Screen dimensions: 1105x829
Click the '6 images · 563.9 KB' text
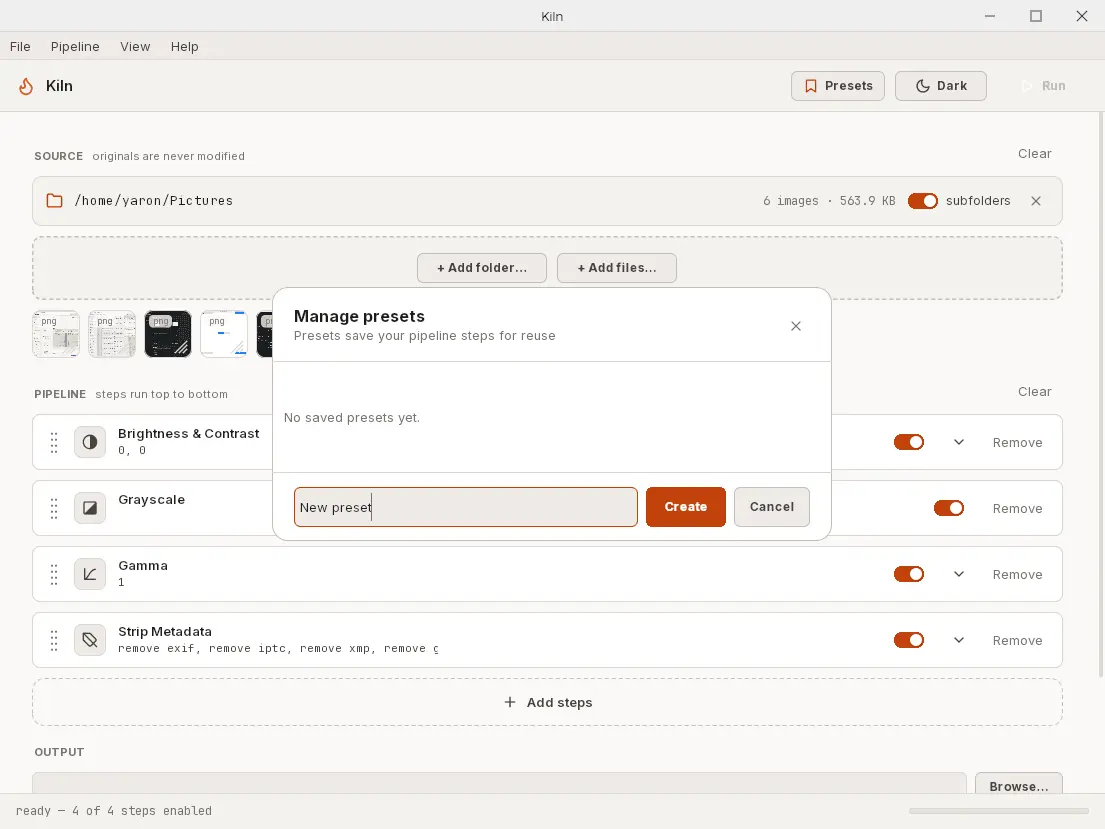[829, 201]
